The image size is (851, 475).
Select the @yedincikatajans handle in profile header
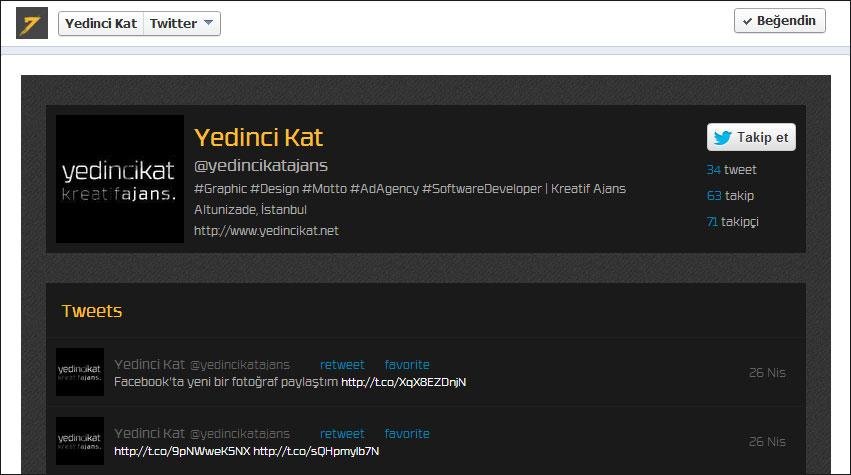click(261, 166)
